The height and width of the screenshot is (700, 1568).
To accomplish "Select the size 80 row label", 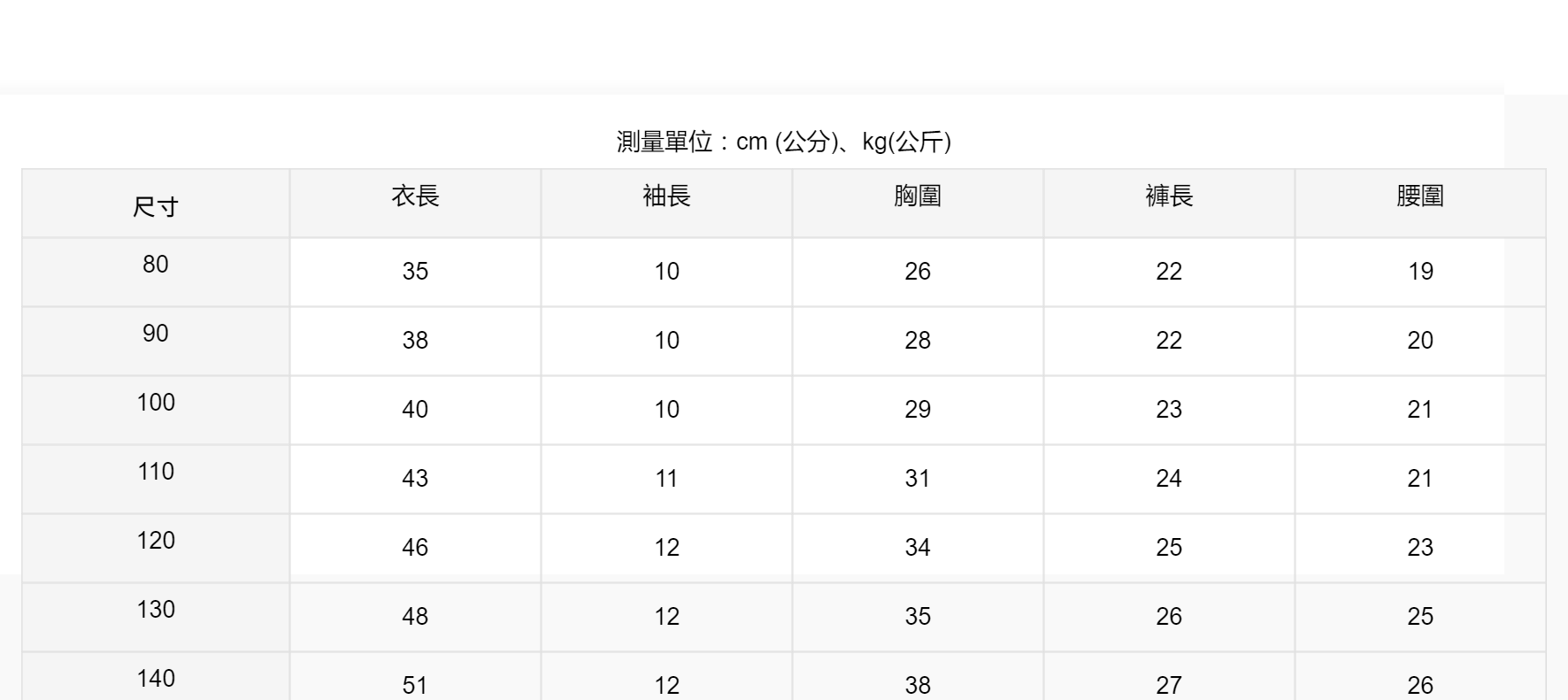I will pos(156,264).
